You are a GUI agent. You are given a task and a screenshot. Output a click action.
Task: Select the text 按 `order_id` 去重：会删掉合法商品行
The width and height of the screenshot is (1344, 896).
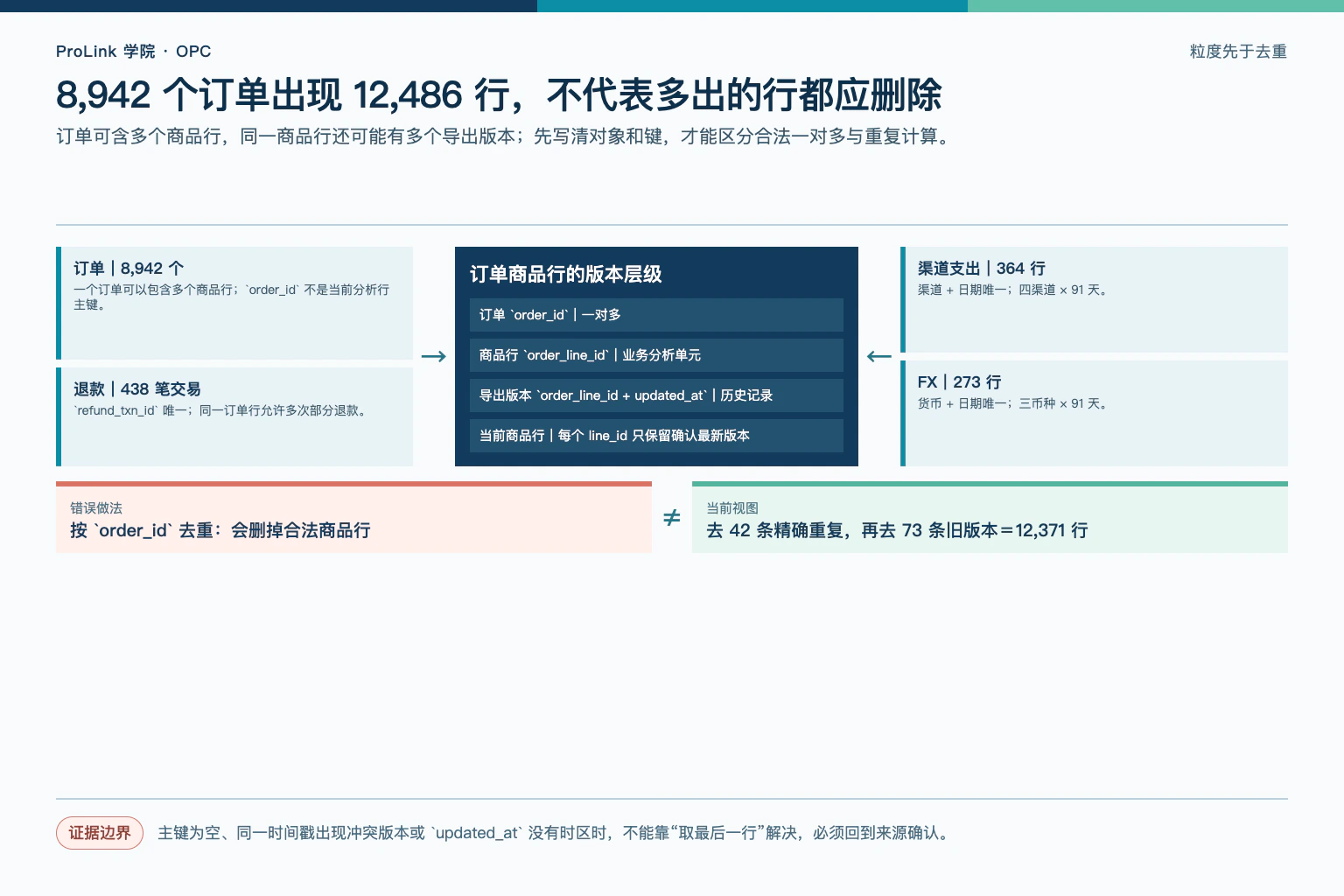[x=220, y=530]
